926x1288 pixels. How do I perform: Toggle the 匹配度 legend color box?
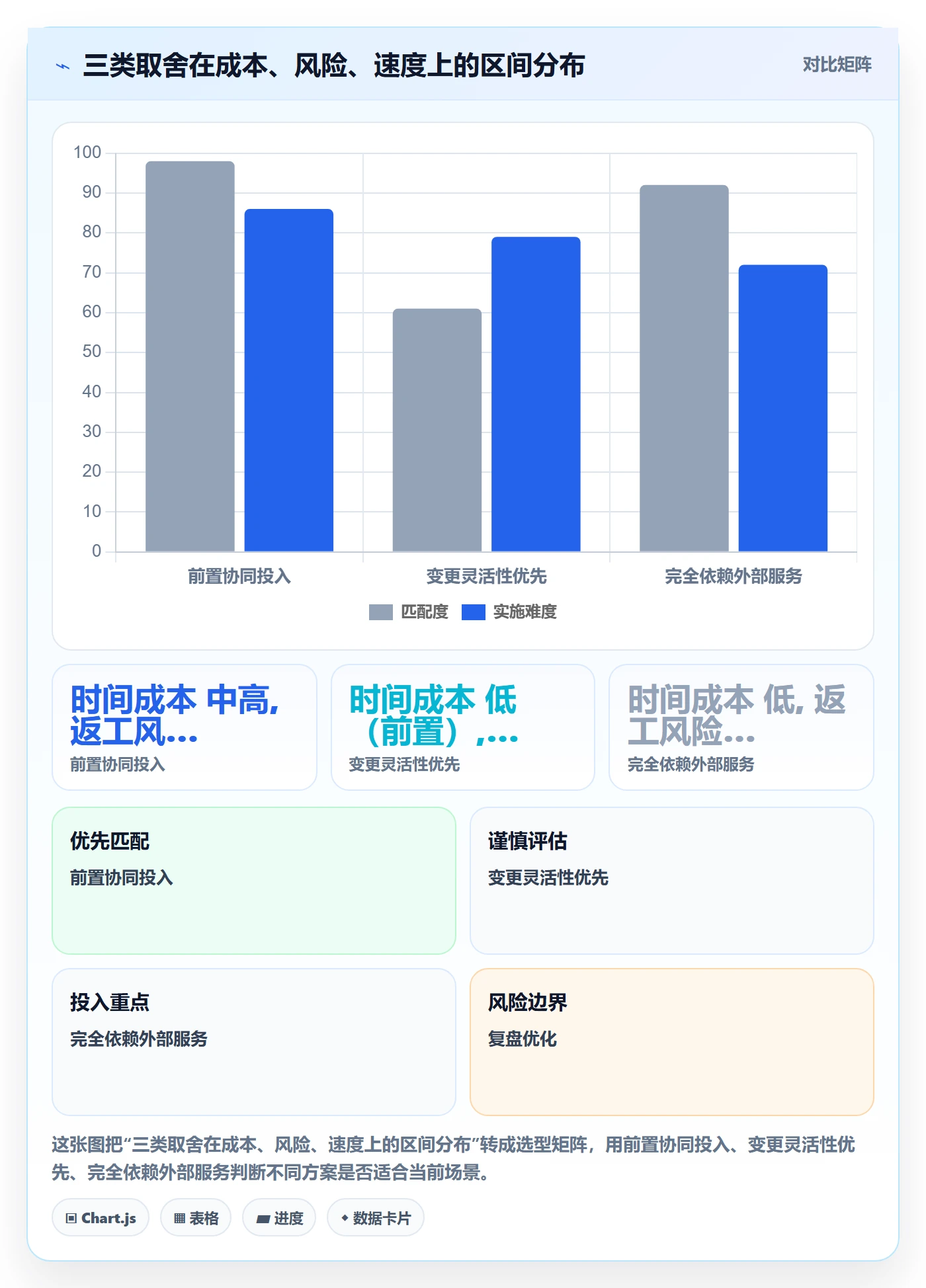pyautogui.click(x=381, y=612)
